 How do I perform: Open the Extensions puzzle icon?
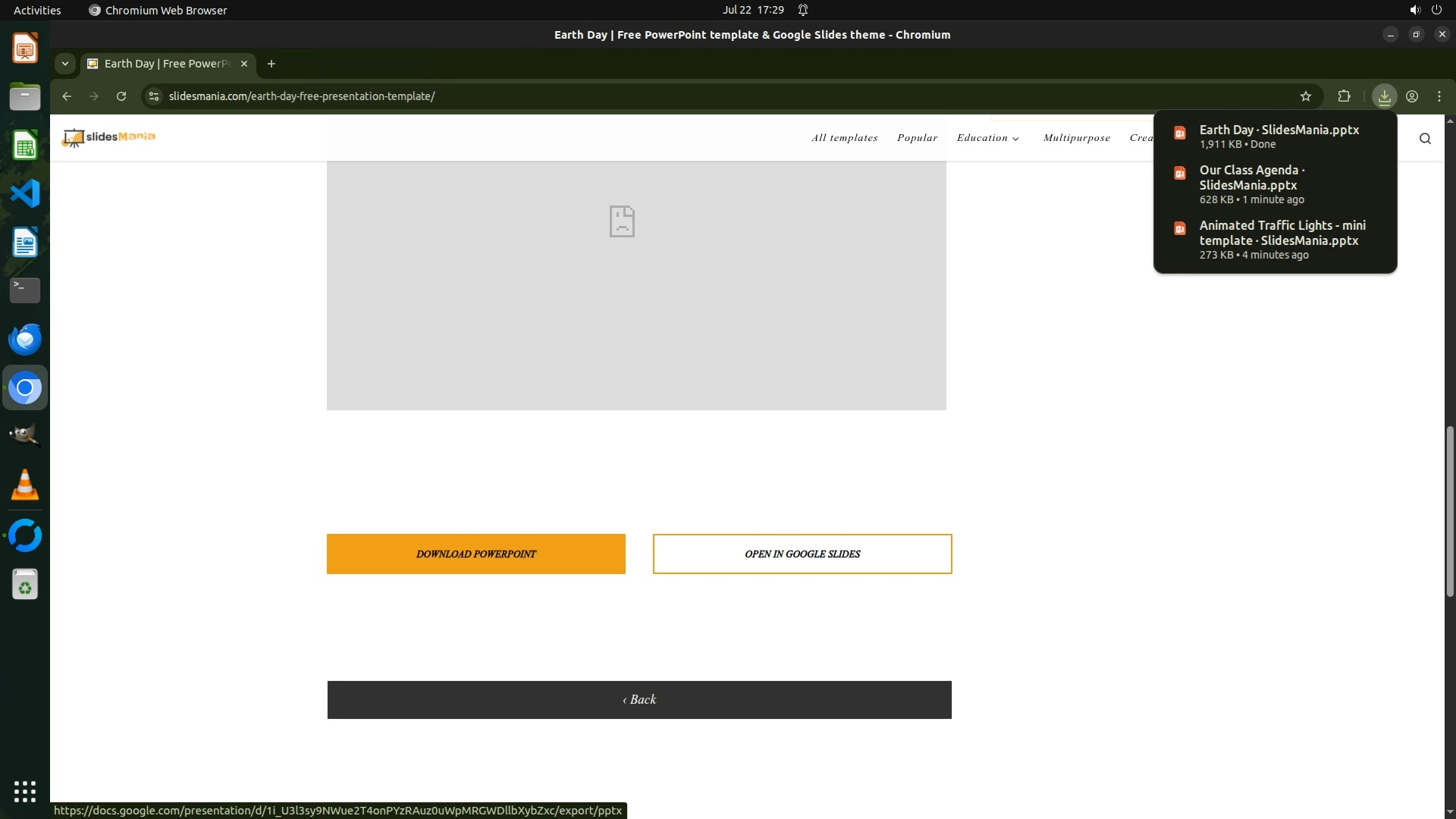tap(1344, 96)
